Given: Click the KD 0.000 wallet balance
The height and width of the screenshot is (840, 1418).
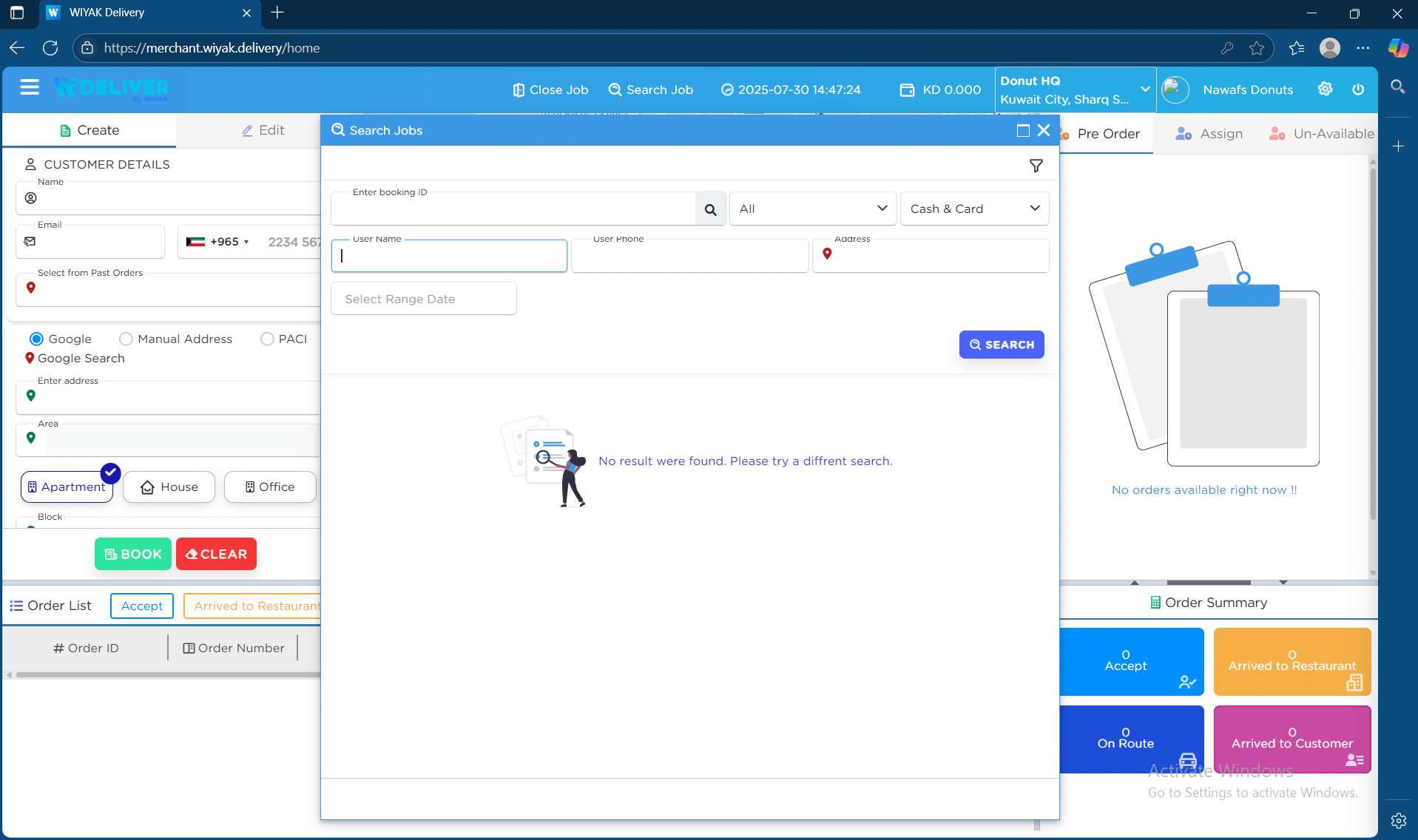Looking at the screenshot, I should [x=940, y=89].
